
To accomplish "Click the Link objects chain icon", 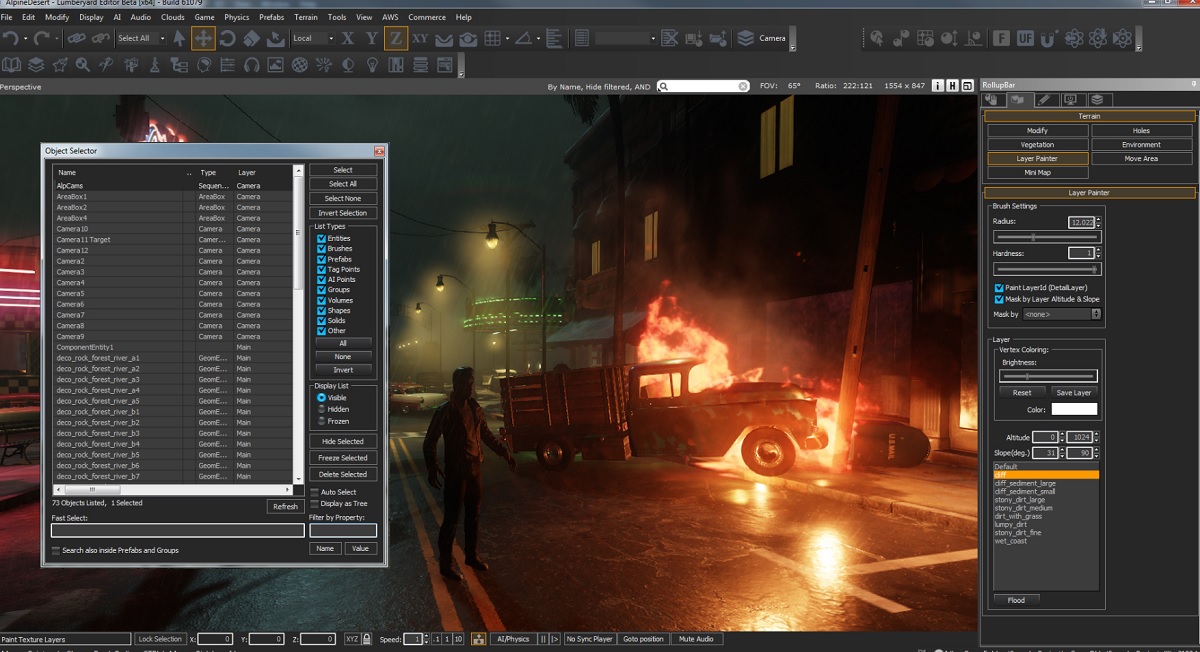I will (76, 38).
